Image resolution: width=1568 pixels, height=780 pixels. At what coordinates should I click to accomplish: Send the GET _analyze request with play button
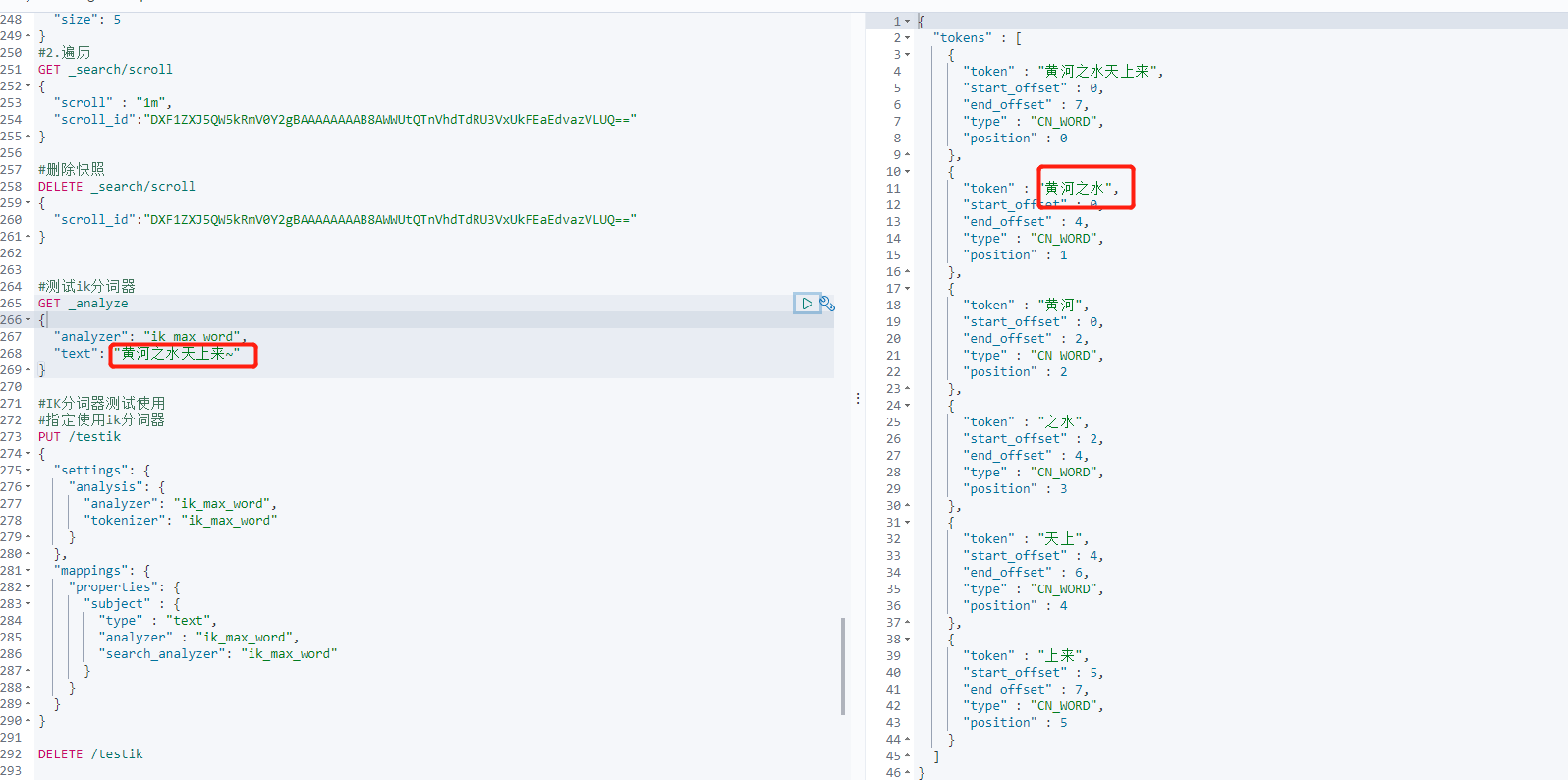tap(807, 304)
